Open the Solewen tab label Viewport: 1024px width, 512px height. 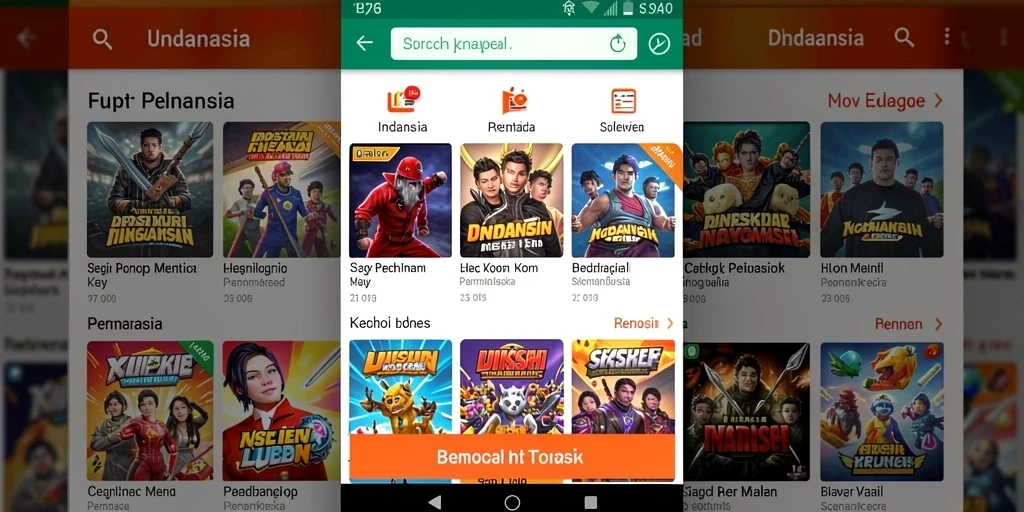622,127
